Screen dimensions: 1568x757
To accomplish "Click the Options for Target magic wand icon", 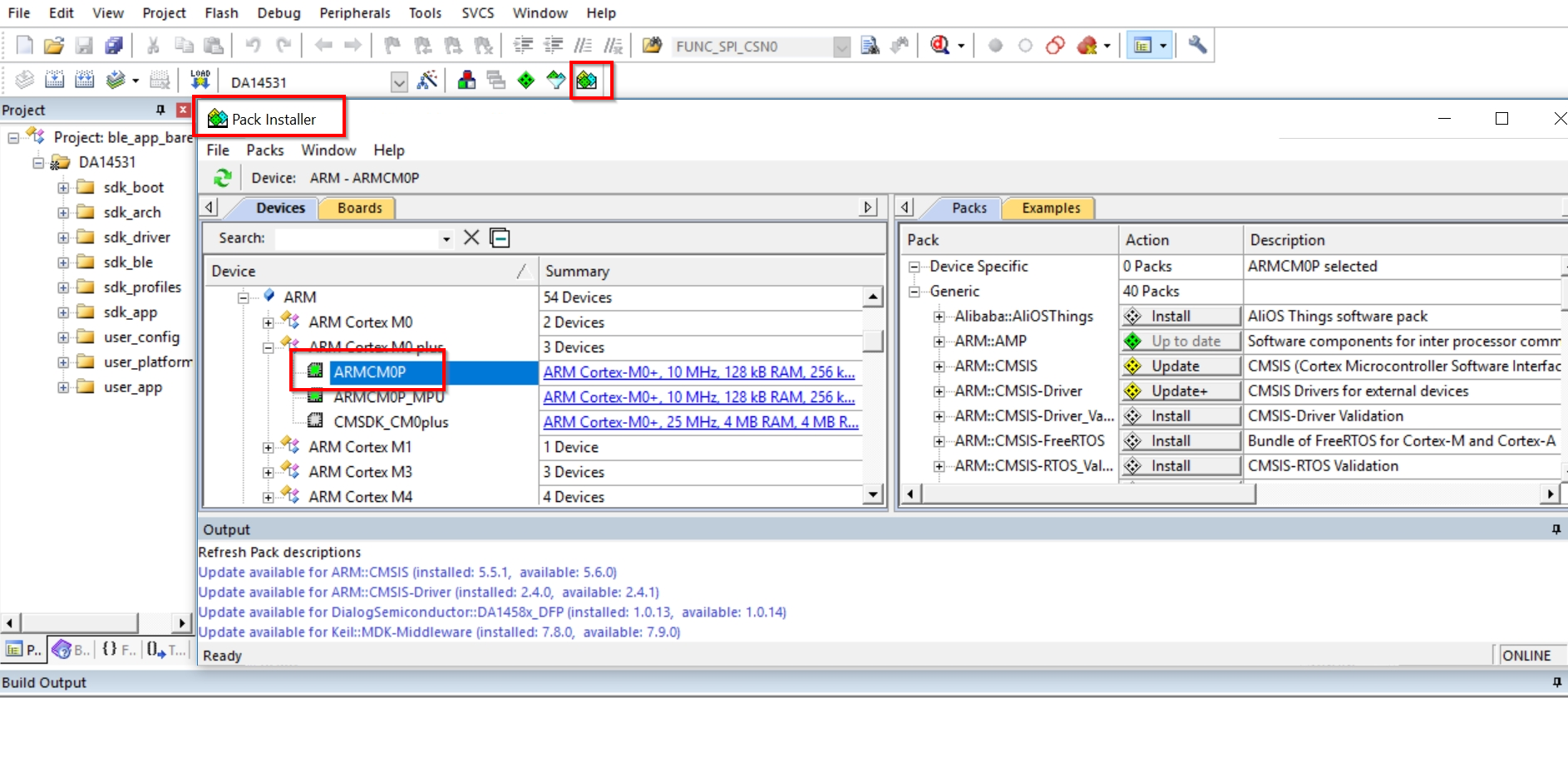I will click(x=427, y=81).
